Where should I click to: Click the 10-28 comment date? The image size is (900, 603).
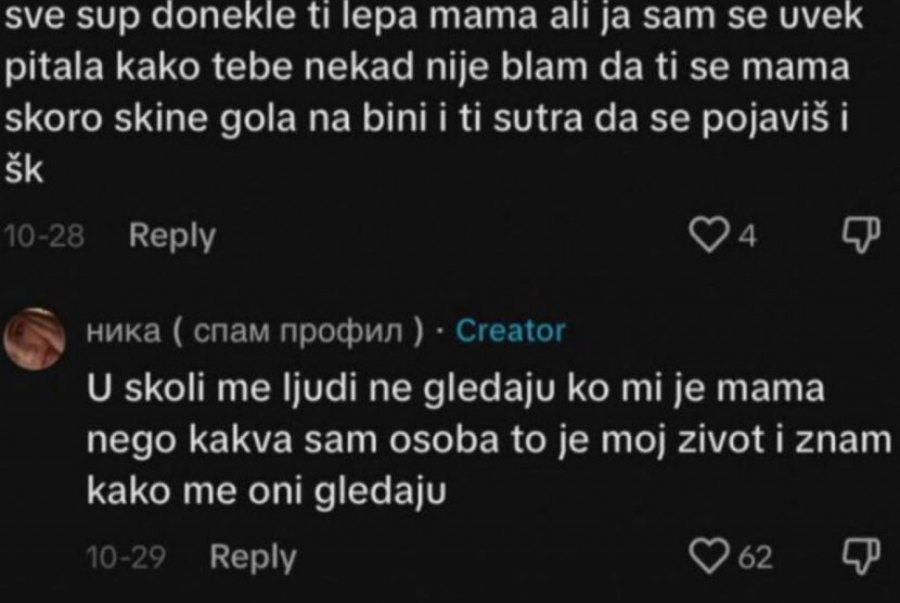(44, 237)
